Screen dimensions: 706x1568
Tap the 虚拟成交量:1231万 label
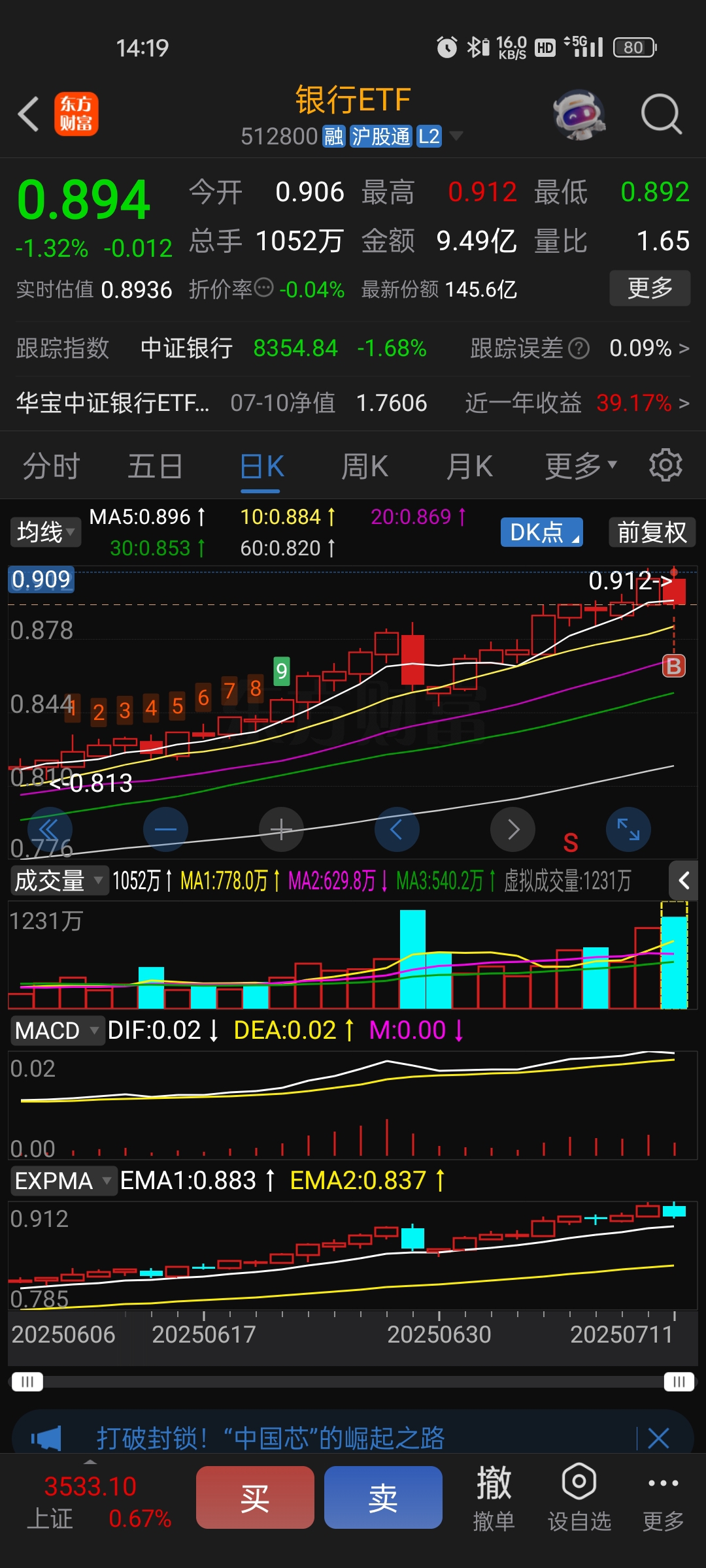point(567,881)
